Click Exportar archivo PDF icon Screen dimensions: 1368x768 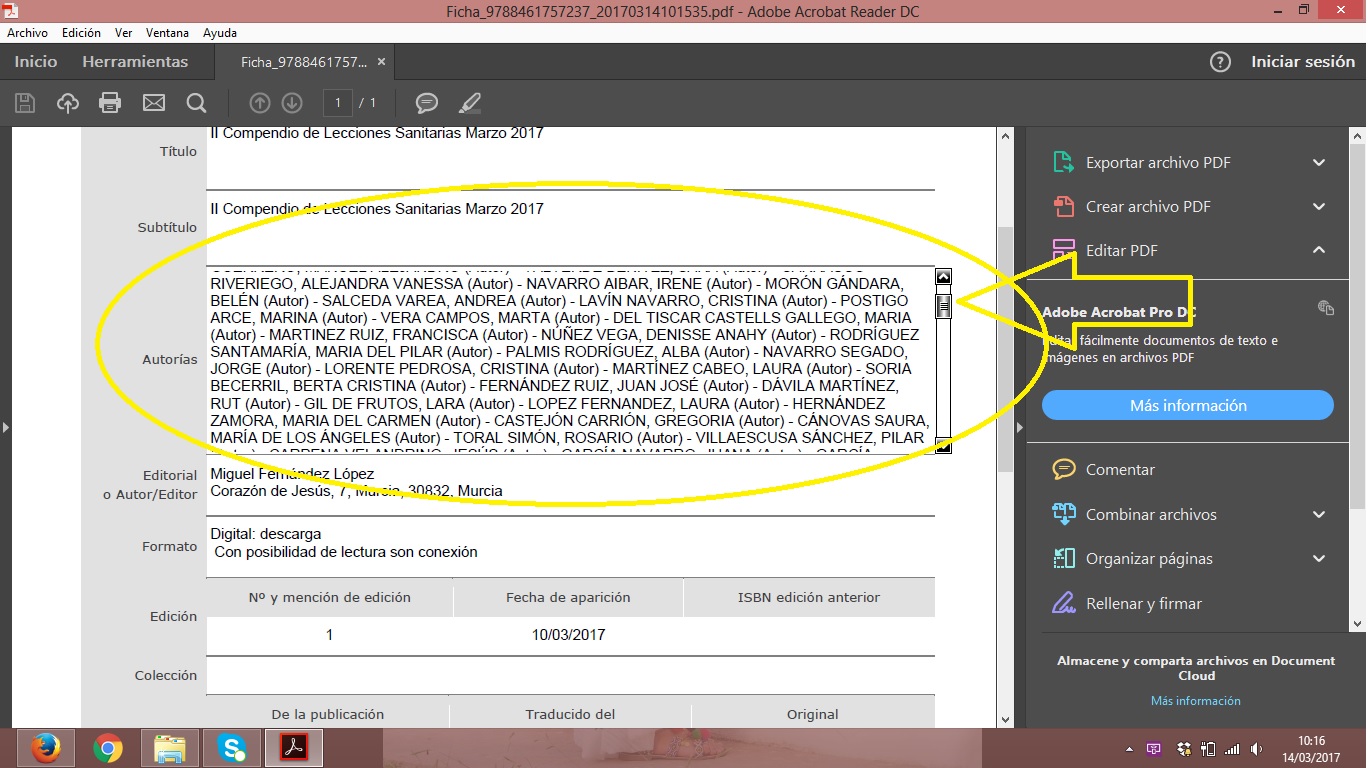(x=1063, y=162)
